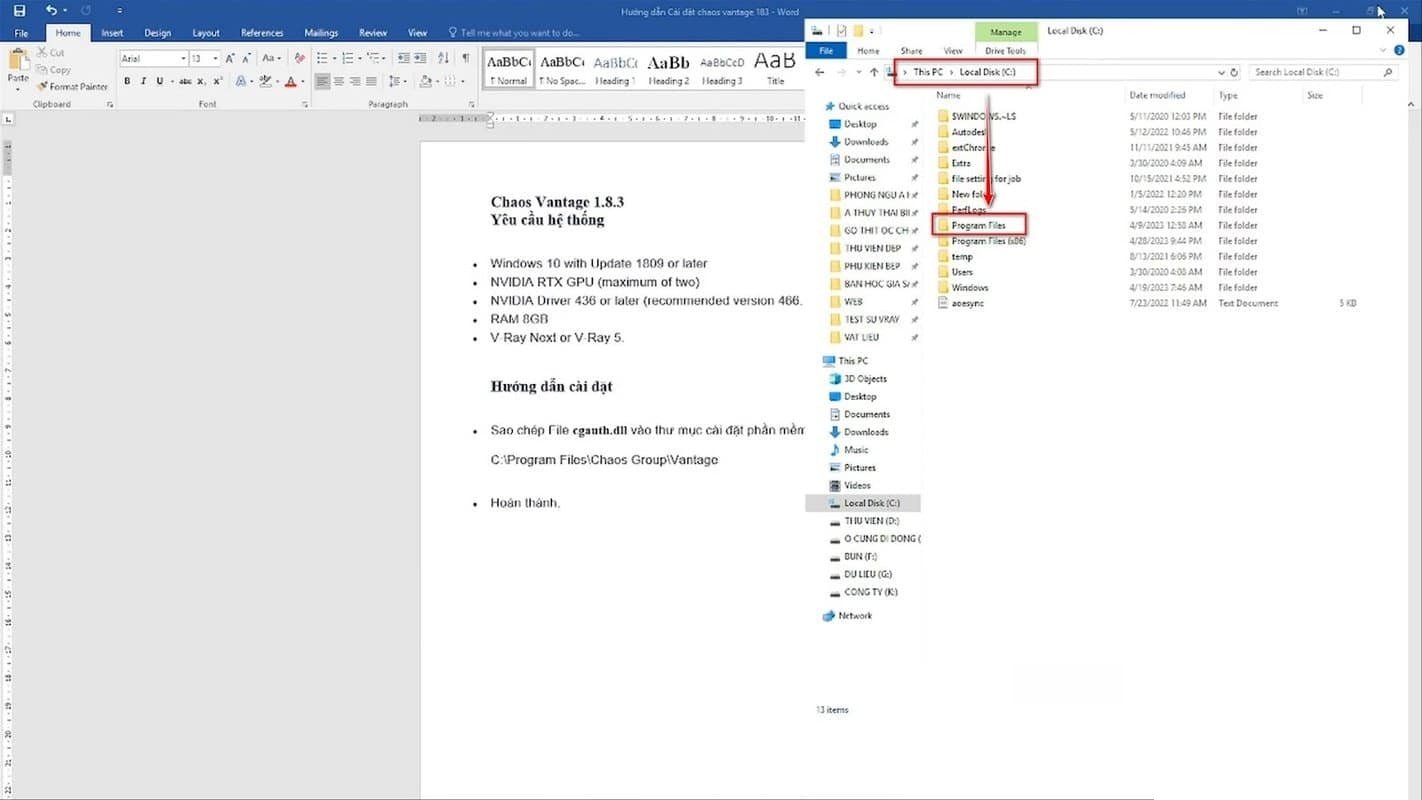The image size is (1422, 800).
Task: Open the Paragraph dialog launcher
Action: click(471, 104)
